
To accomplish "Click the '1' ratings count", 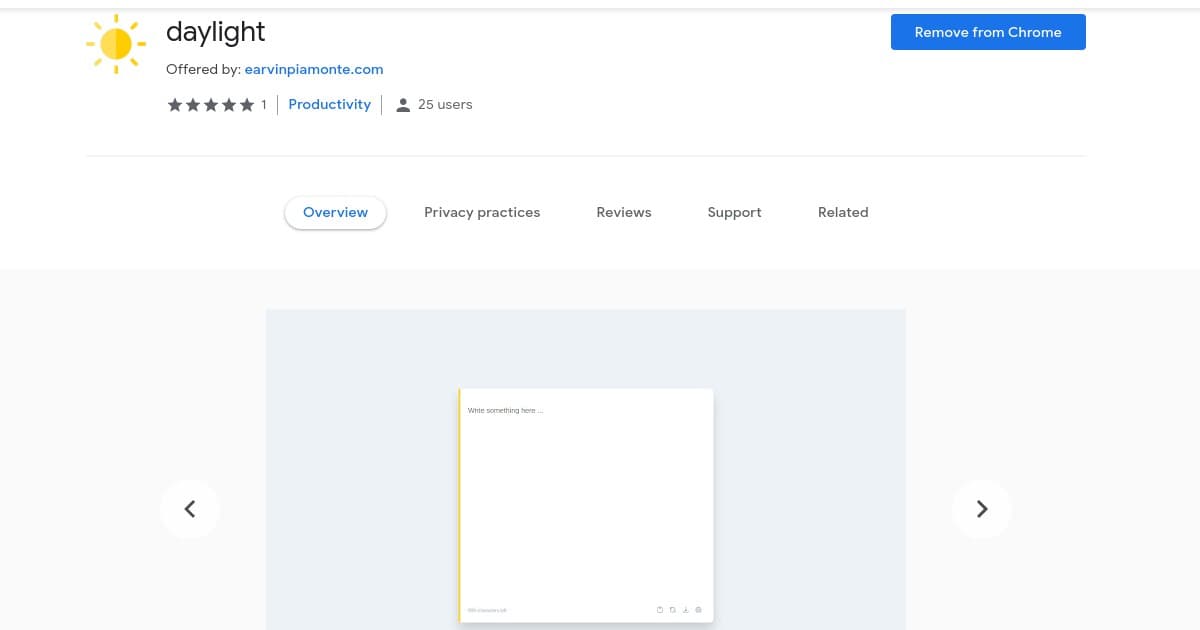I will click(264, 104).
